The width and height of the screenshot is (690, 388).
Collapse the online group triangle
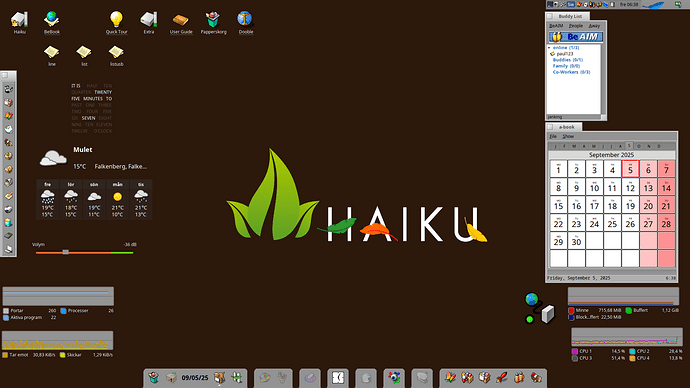point(549,48)
